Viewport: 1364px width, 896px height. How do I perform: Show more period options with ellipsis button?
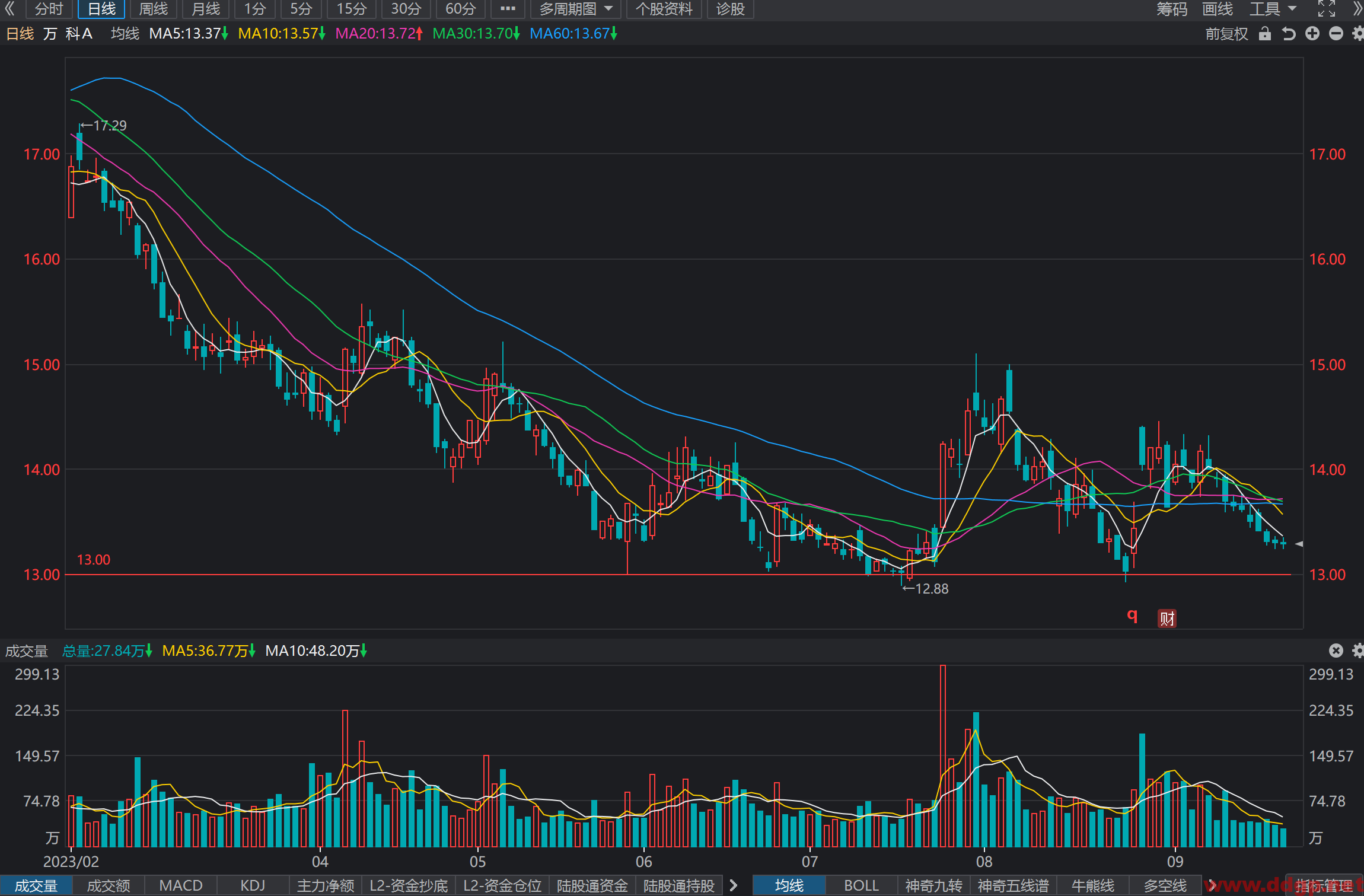[508, 9]
